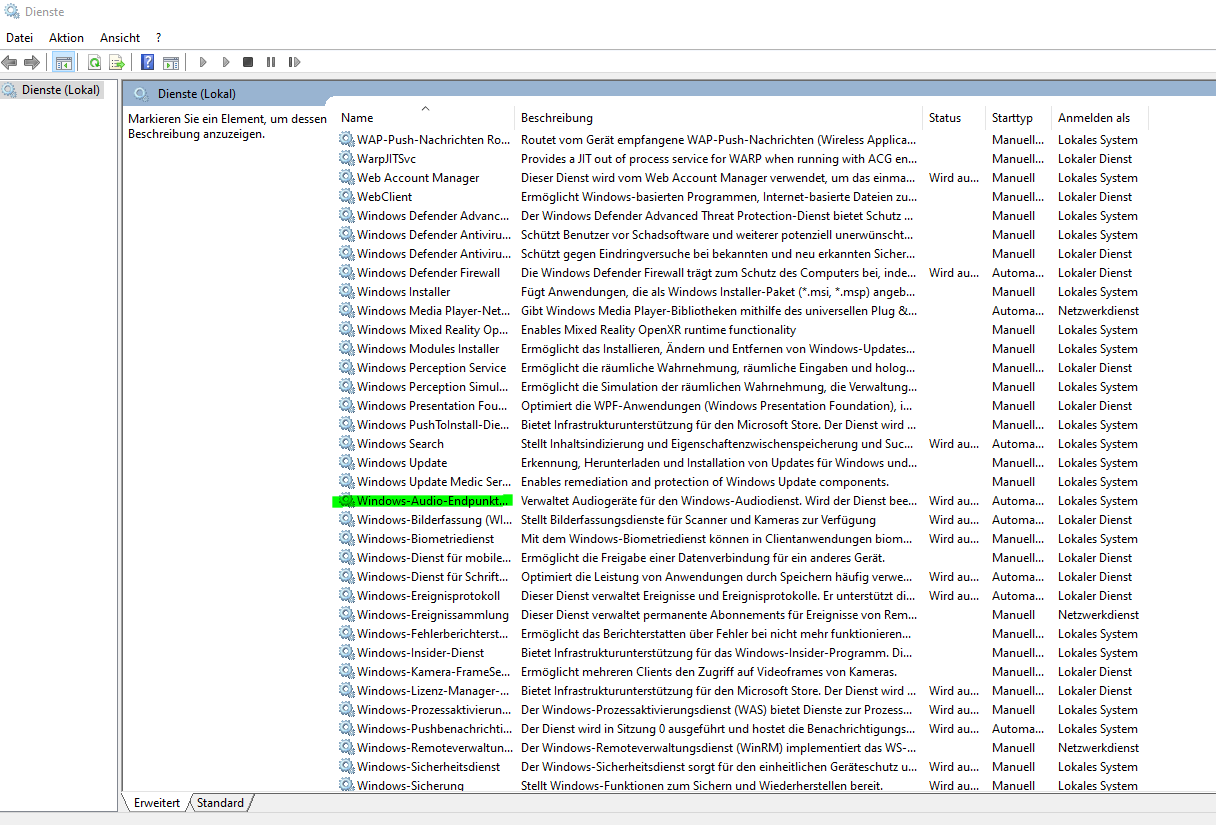Switch to the Standard tab
The width and height of the screenshot is (1216, 825).
pyautogui.click(x=220, y=803)
